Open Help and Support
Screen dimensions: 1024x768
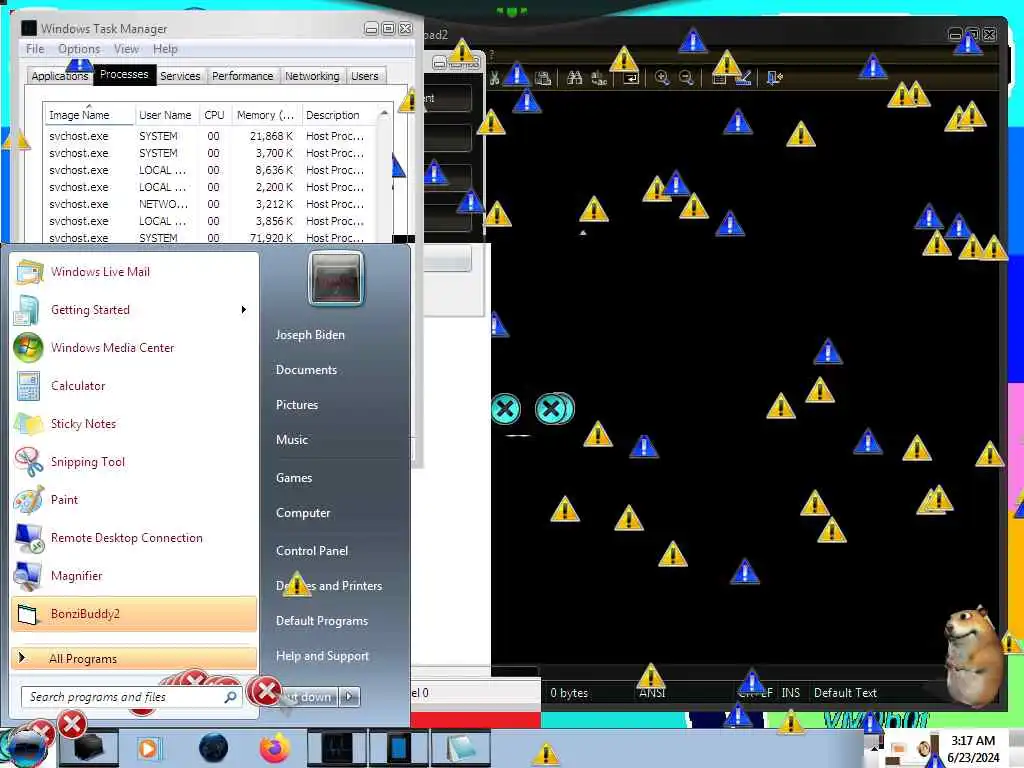[x=323, y=656]
